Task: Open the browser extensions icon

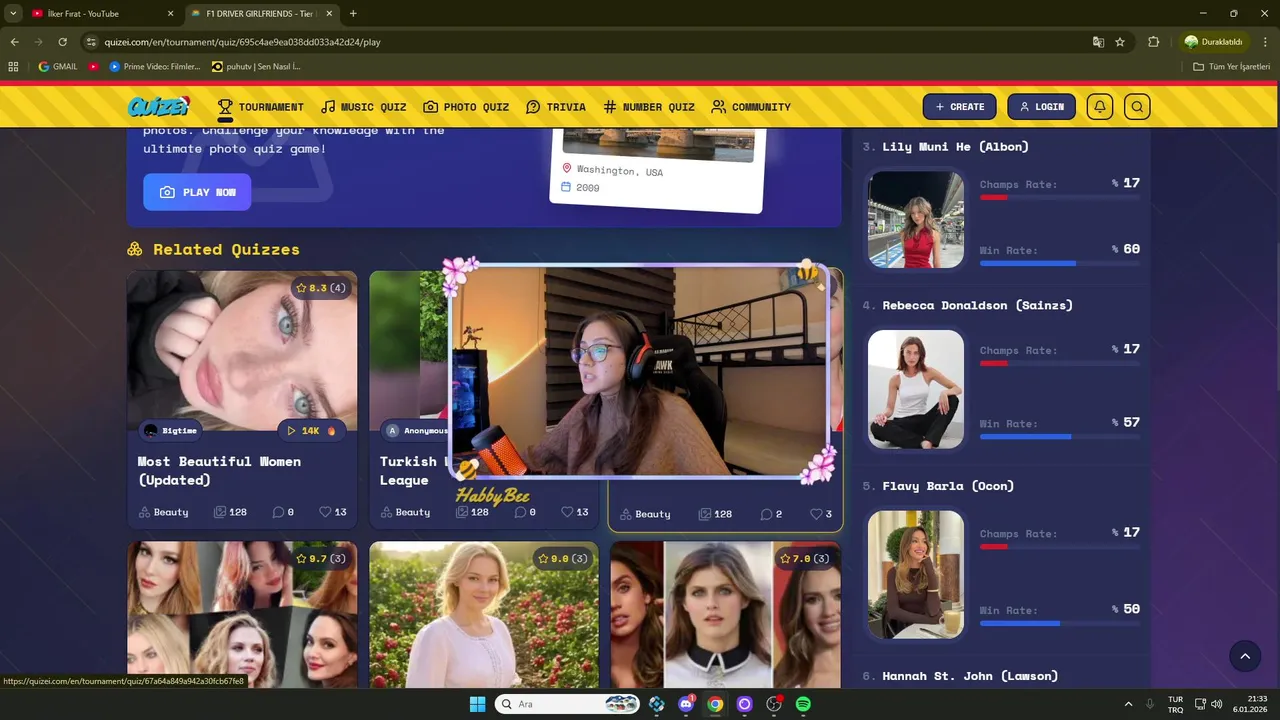Action: (1153, 42)
